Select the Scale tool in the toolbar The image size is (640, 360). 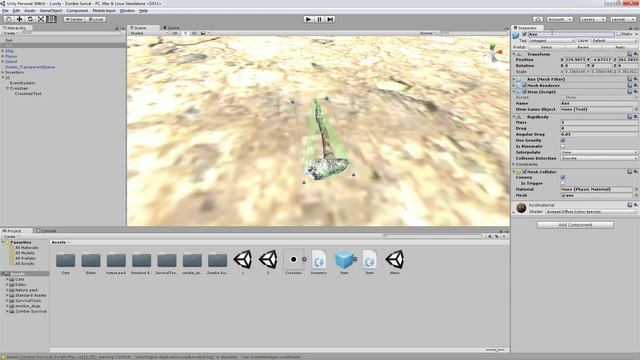pos(41,19)
